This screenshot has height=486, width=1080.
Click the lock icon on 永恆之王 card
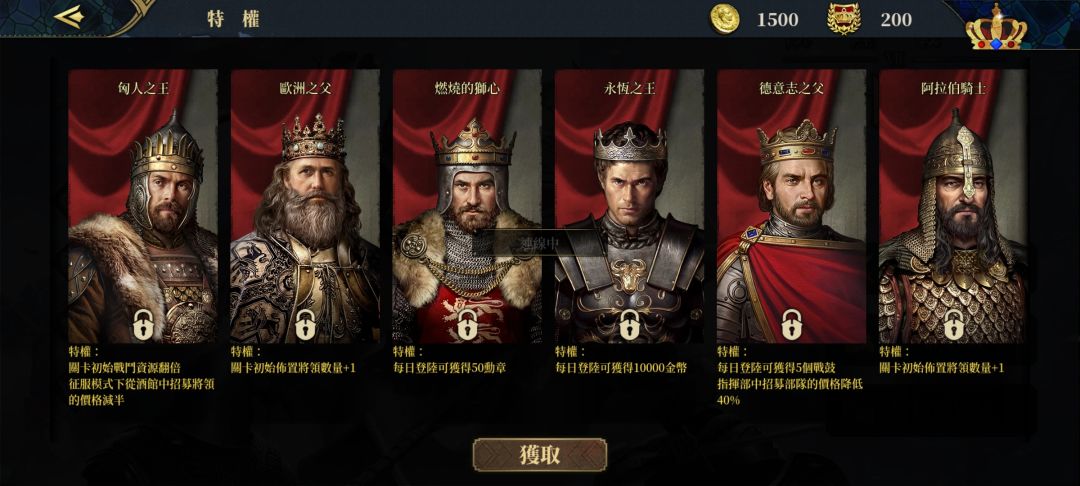pos(630,324)
